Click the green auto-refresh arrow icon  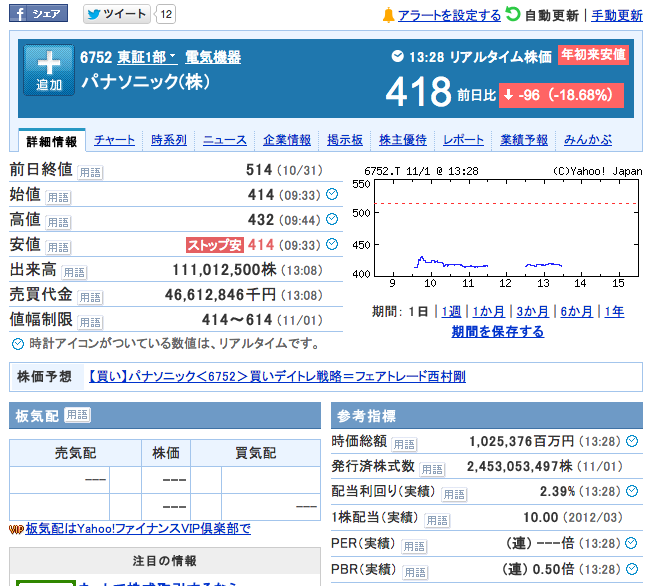pyautogui.click(x=512, y=14)
